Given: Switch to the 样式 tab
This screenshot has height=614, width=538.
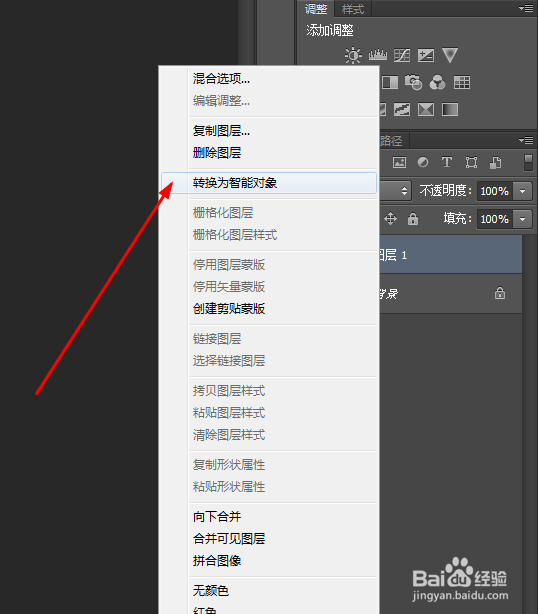Looking at the screenshot, I should (x=353, y=9).
